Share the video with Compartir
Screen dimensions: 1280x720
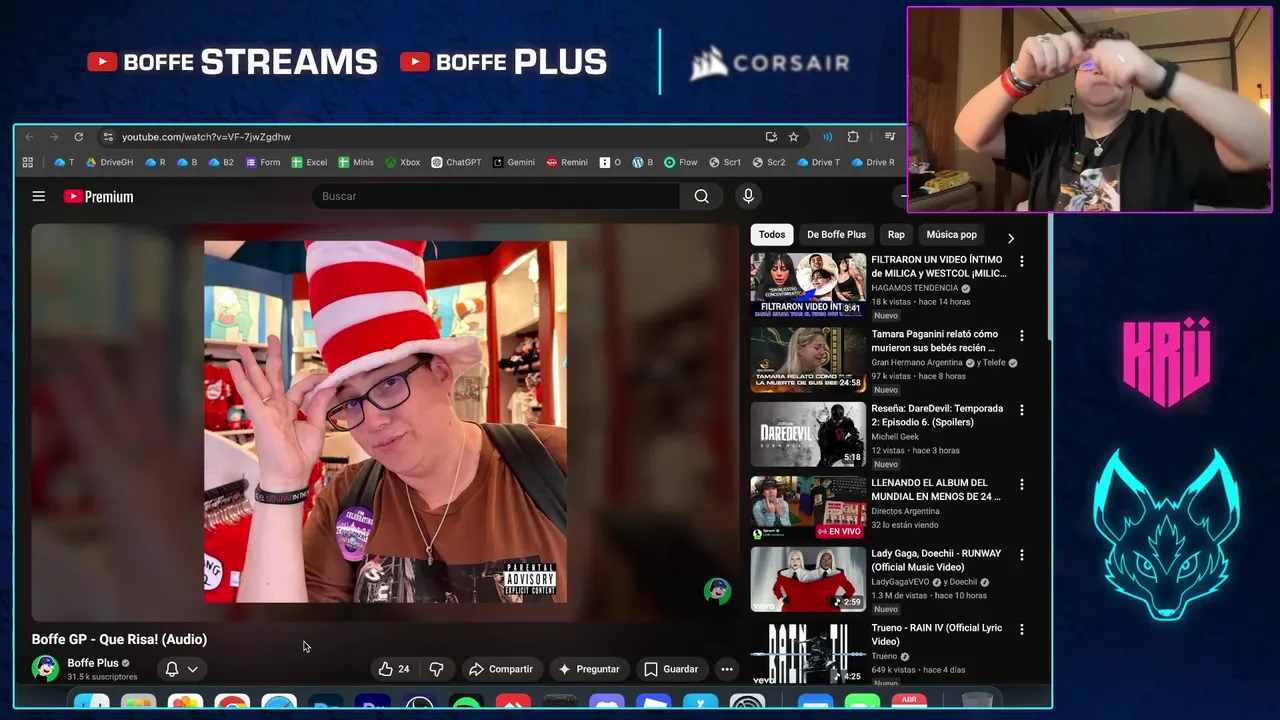tap(501, 669)
